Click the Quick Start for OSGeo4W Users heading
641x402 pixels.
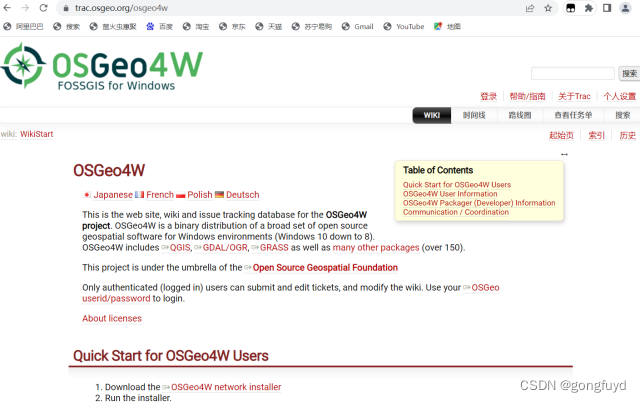pyautogui.click(x=171, y=356)
